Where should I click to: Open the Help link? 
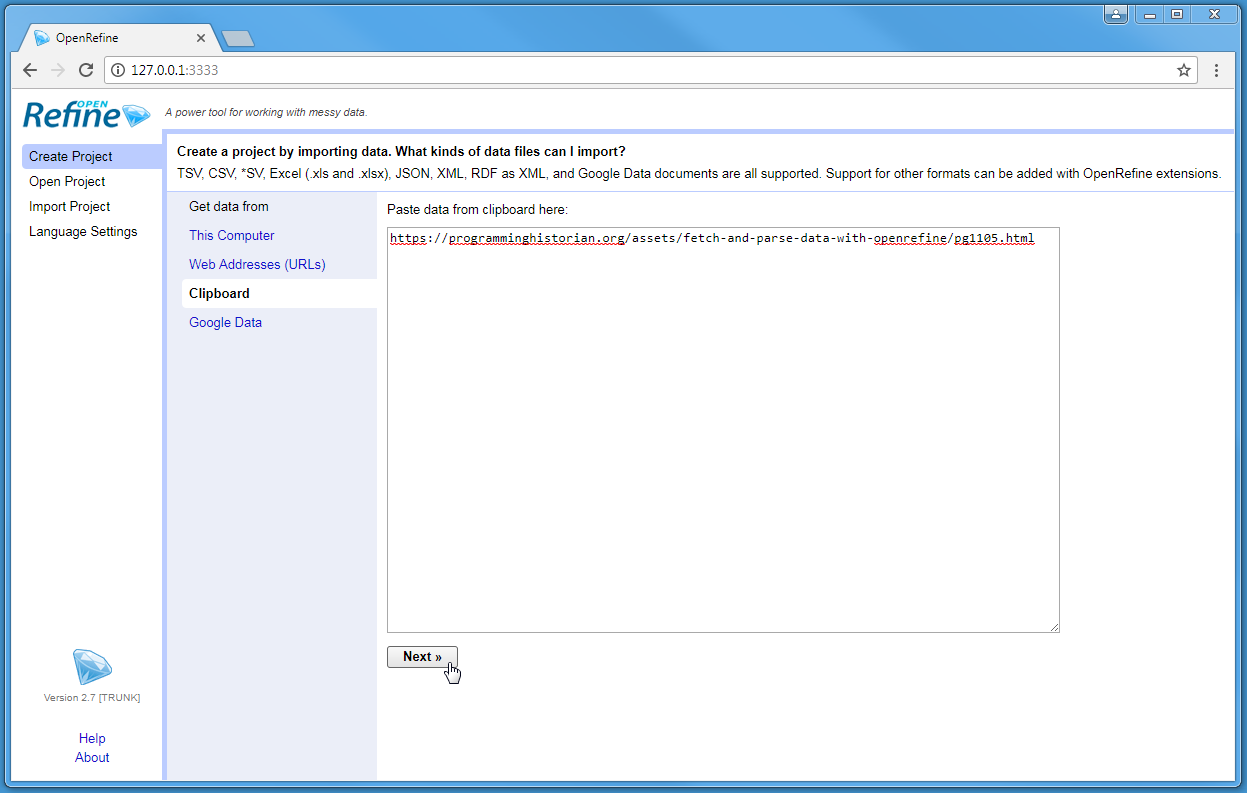91,738
